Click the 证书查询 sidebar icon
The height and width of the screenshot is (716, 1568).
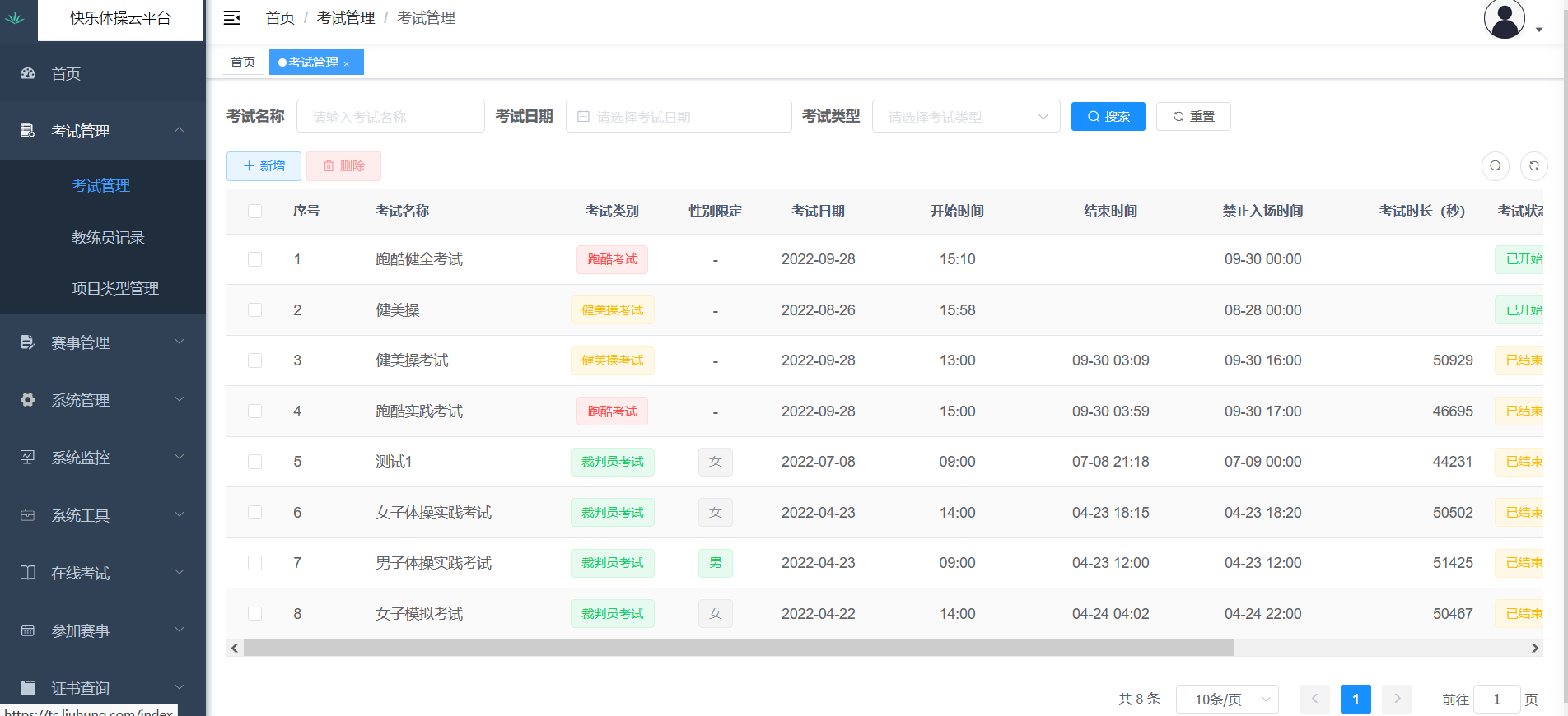pyautogui.click(x=28, y=688)
